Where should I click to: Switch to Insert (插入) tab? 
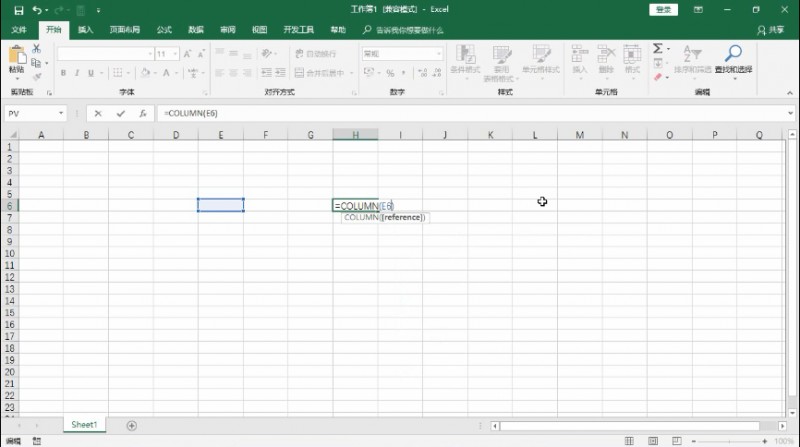coord(85,30)
